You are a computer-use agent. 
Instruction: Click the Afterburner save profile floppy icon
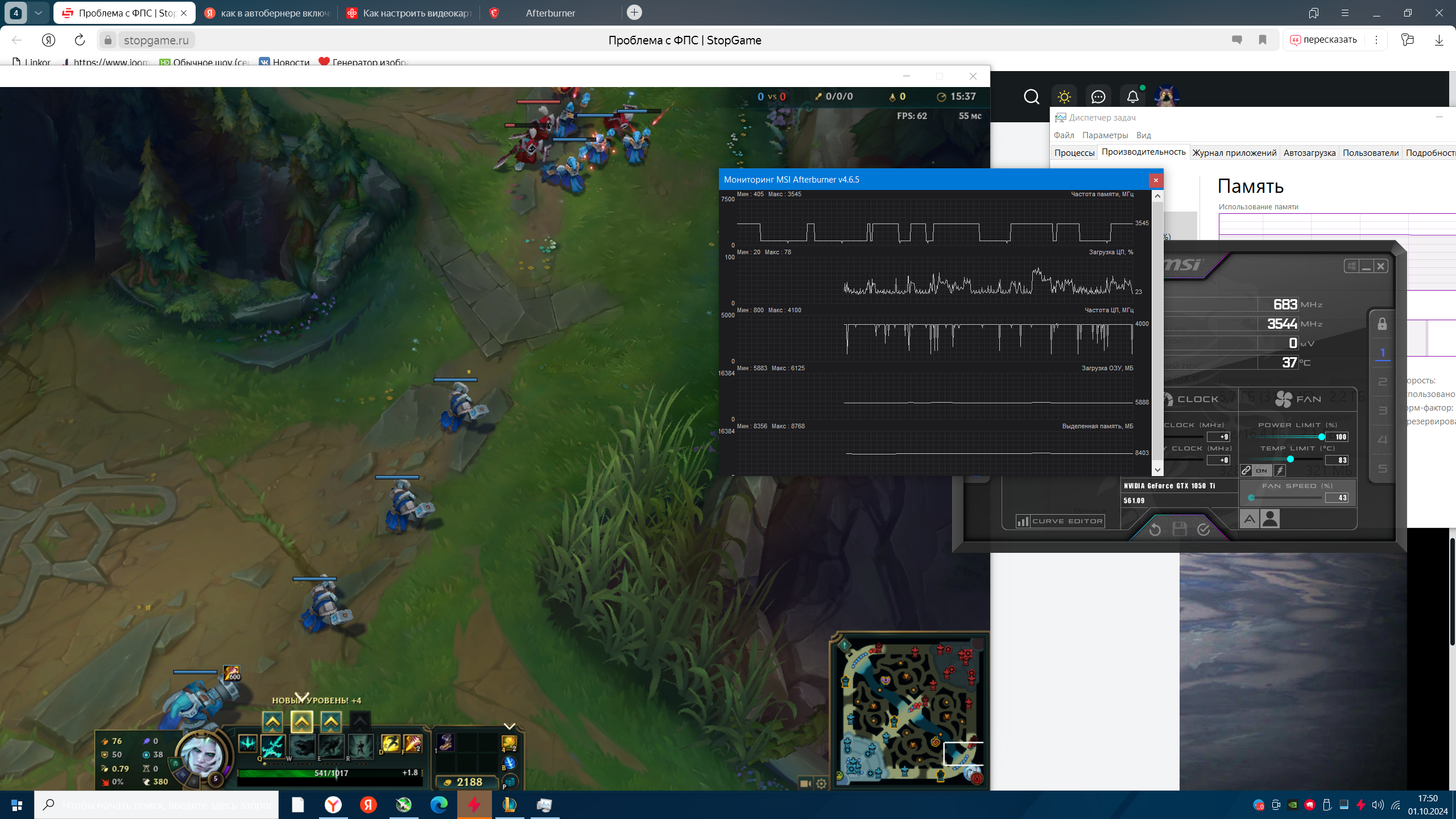1180,530
